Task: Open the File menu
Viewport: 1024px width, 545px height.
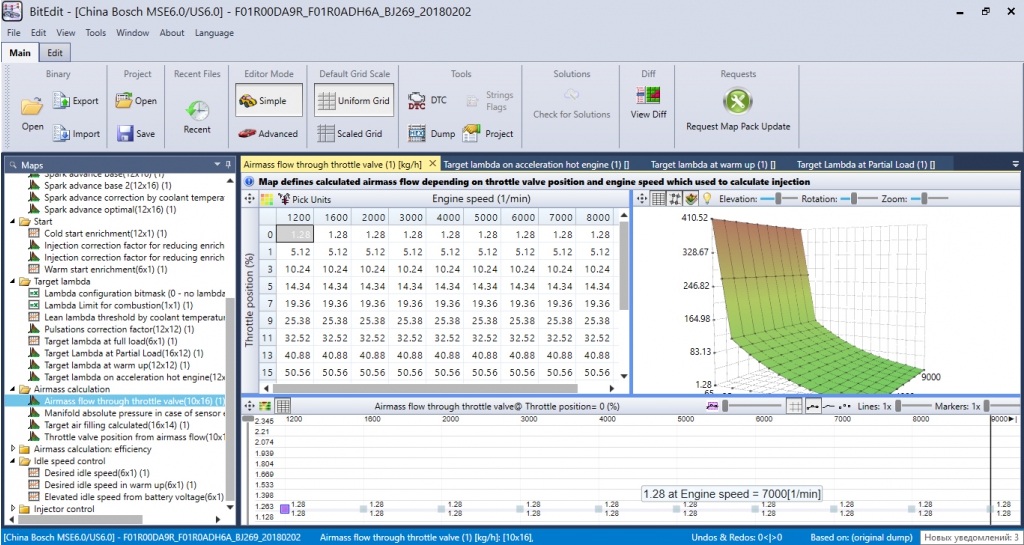Action: click(x=14, y=33)
